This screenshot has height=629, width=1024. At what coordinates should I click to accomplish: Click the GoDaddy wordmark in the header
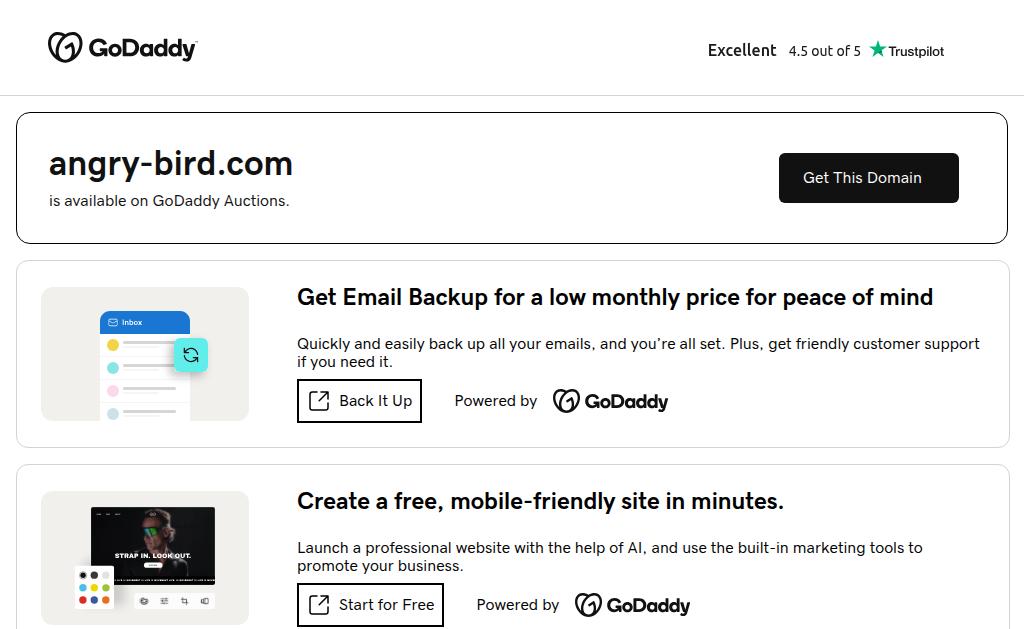point(142,48)
